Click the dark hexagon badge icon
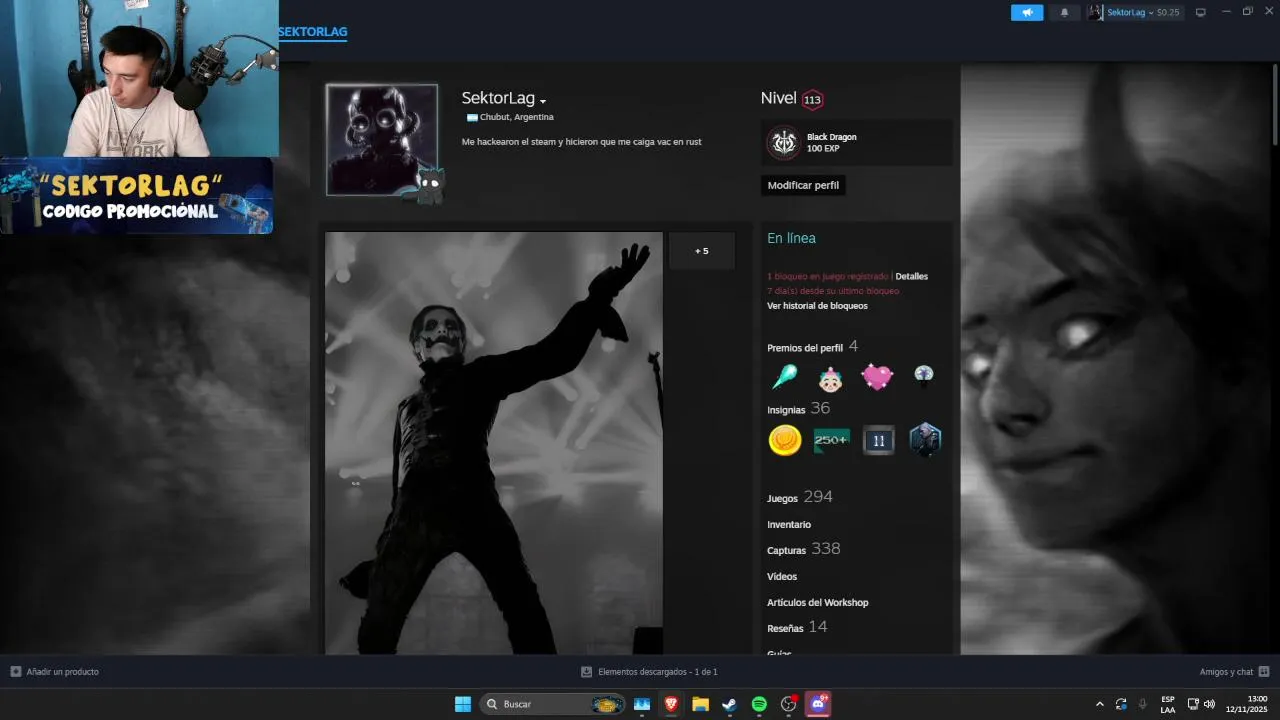1280x720 pixels. (925, 440)
